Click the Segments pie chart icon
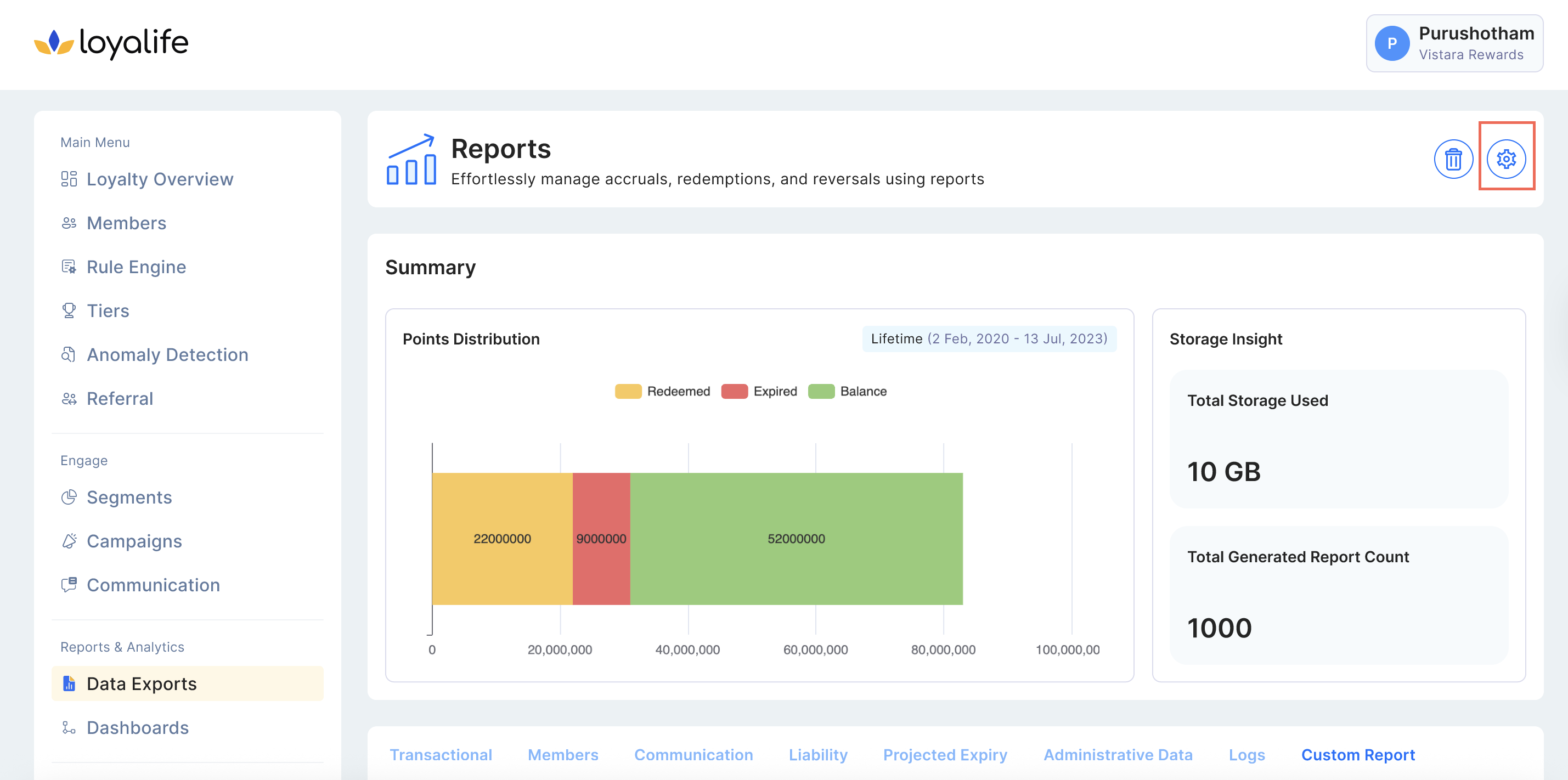Image resolution: width=1568 pixels, height=780 pixels. 69,497
